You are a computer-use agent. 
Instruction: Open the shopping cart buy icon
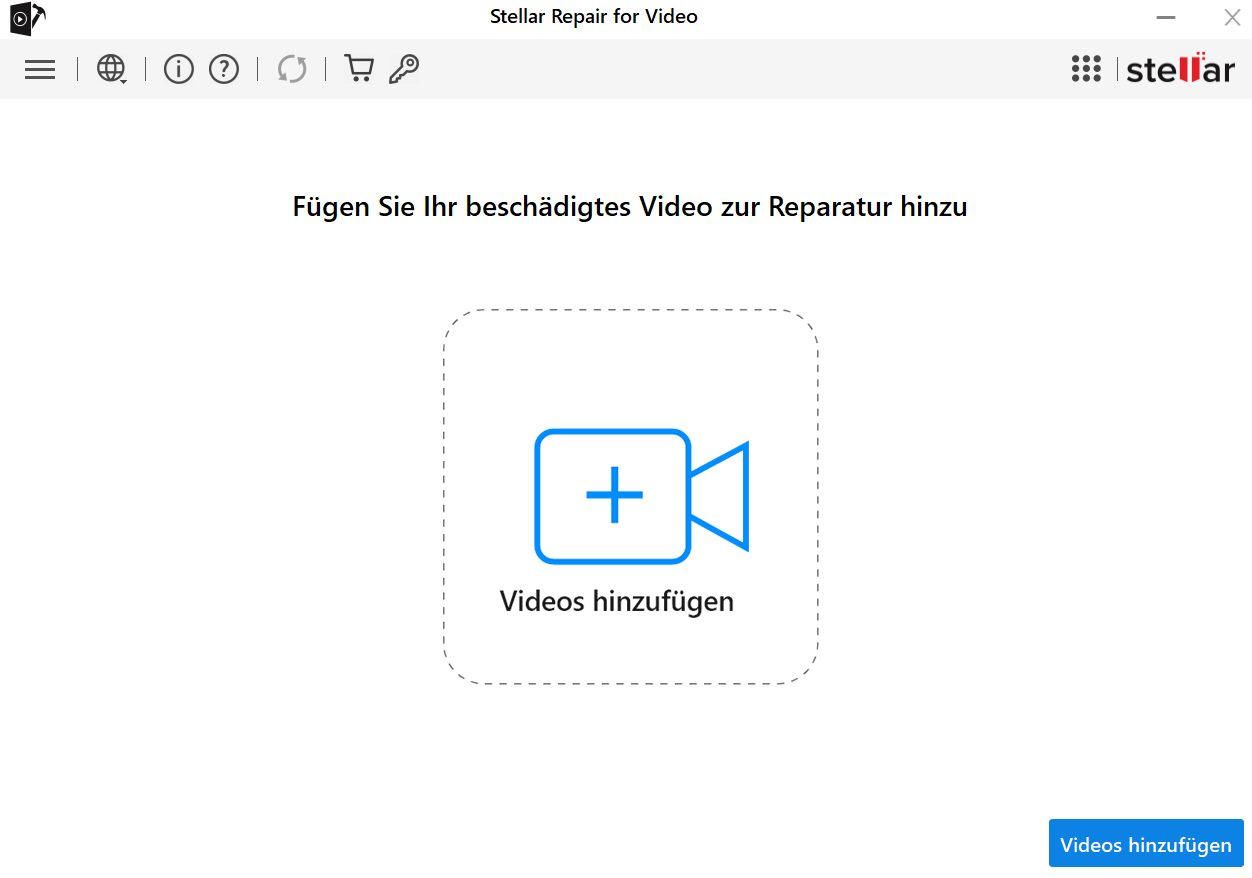(x=359, y=68)
